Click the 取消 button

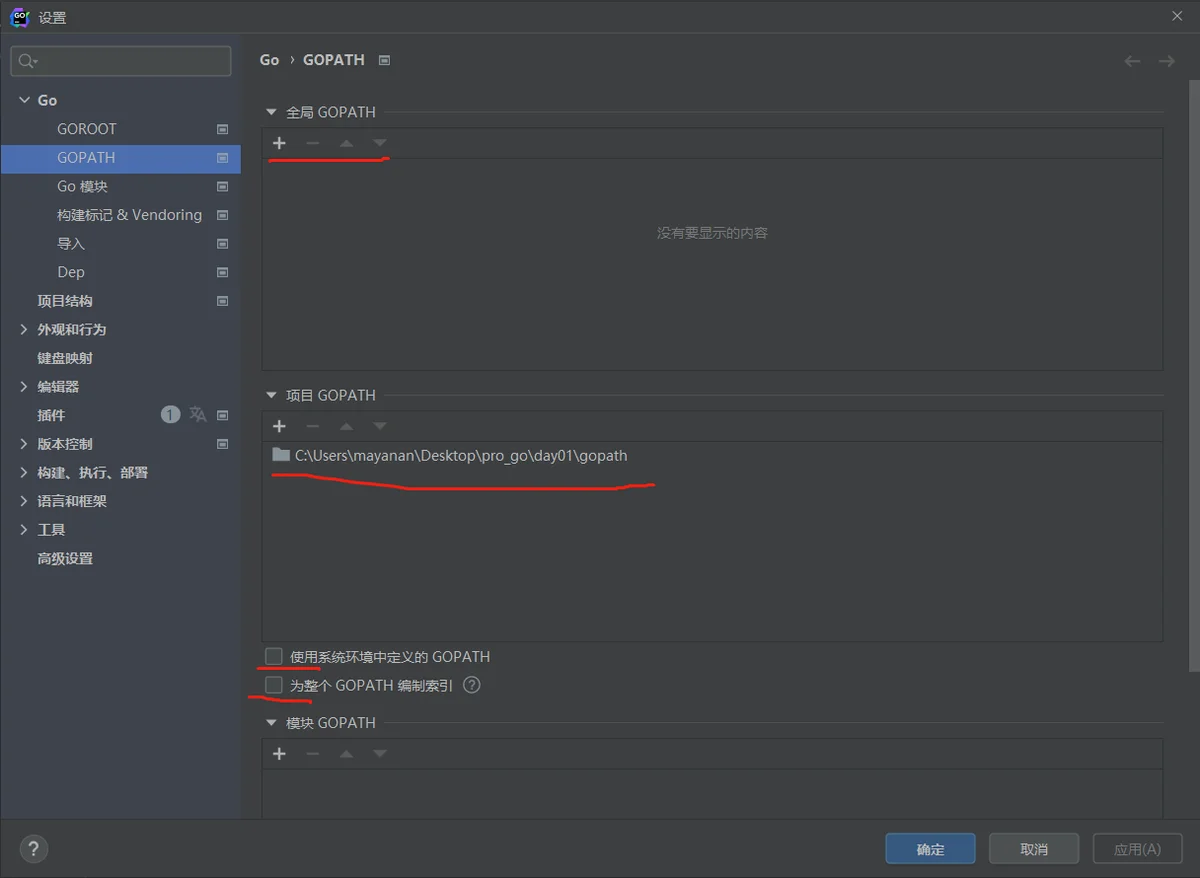[x=1033, y=849]
